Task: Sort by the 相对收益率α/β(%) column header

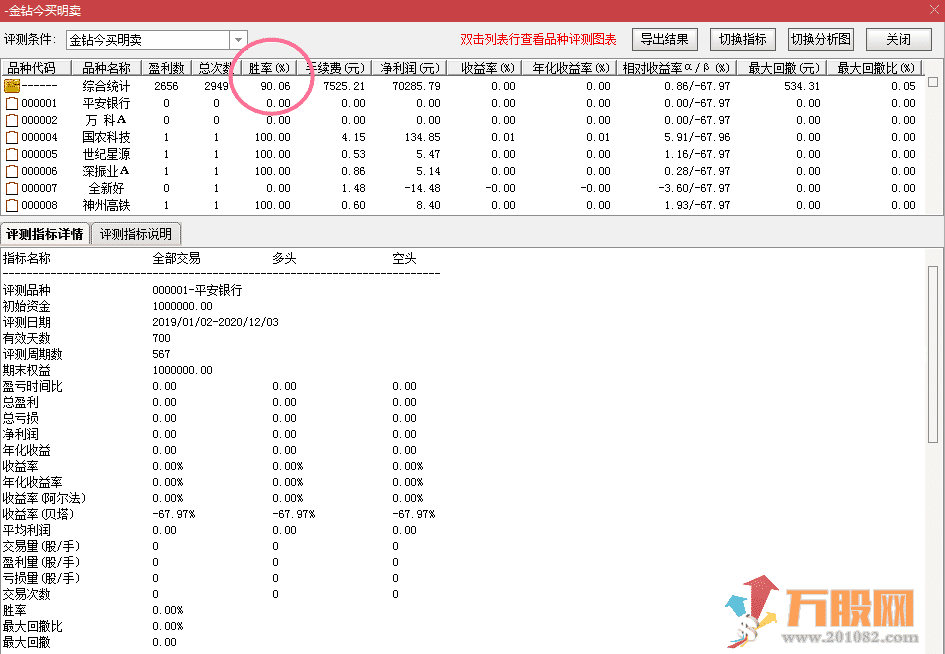Action: (x=676, y=68)
